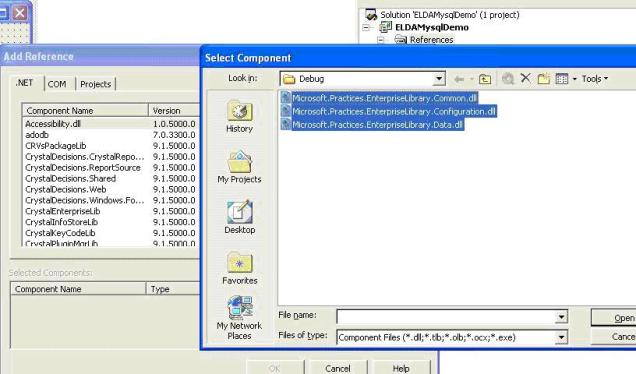Switch to the Projects tab
The height and width of the screenshot is (374, 636).
click(96, 84)
